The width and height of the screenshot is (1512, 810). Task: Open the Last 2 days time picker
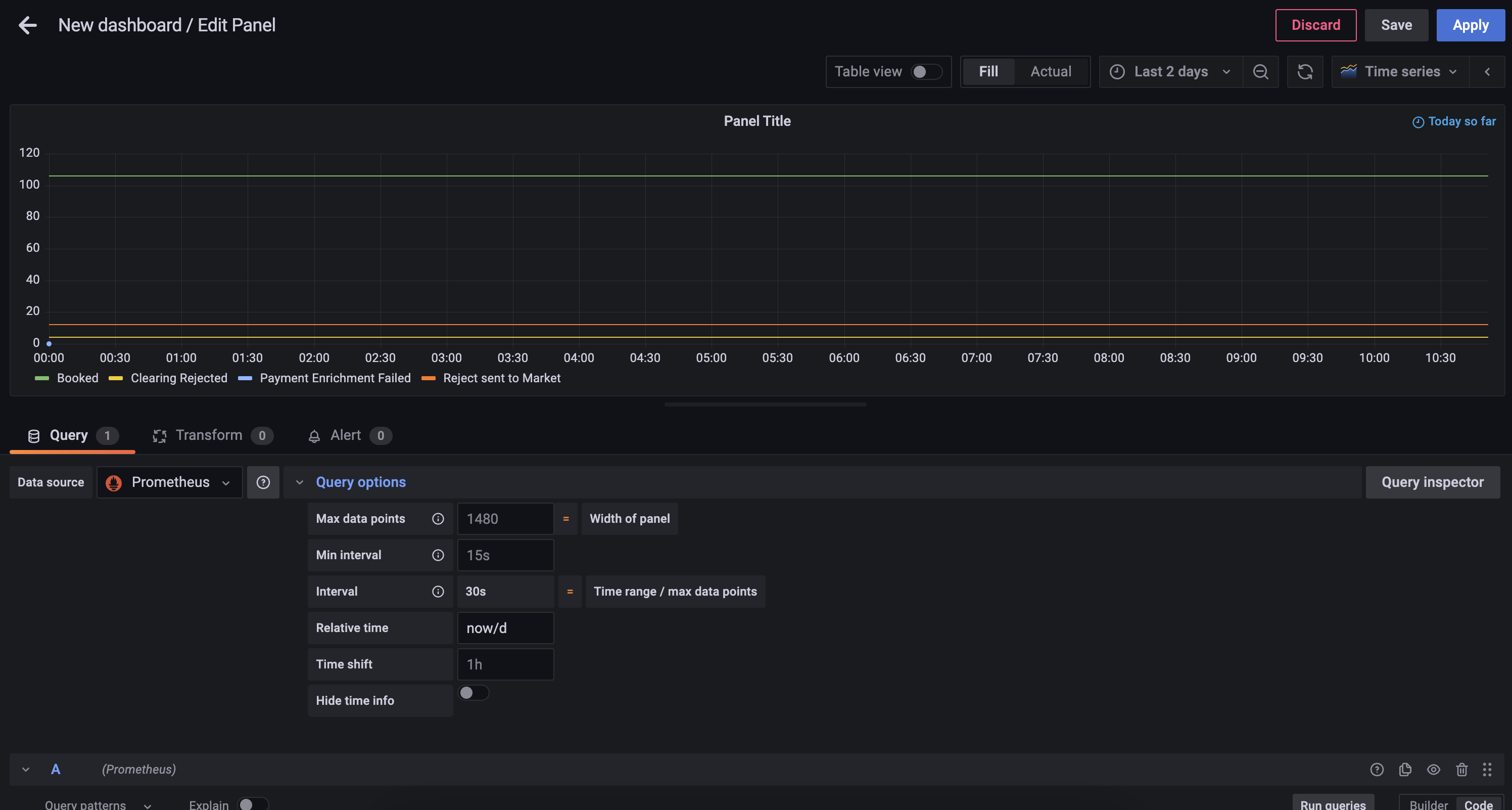pyautogui.click(x=1170, y=72)
